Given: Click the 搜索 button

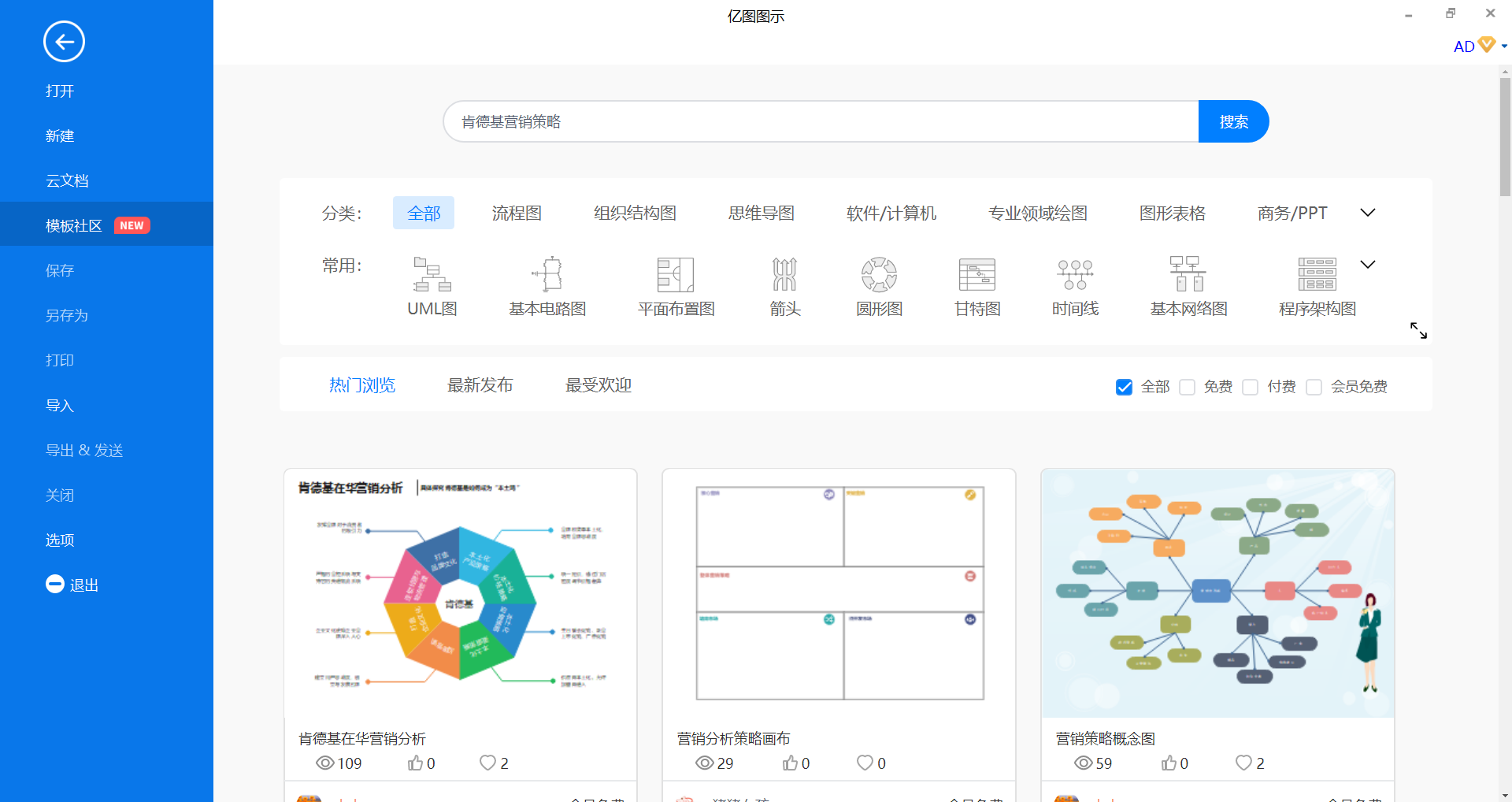Looking at the screenshot, I should point(1233,121).
